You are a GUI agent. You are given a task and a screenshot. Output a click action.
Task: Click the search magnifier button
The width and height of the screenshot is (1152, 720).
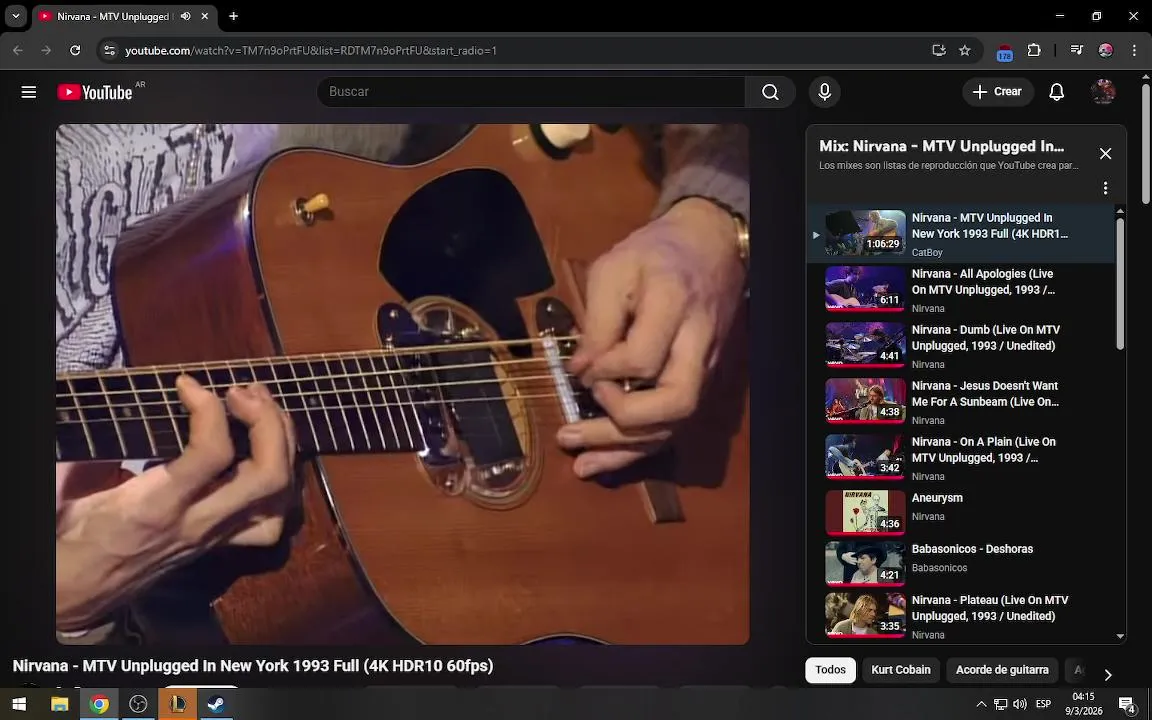click(x=770, y=92)
